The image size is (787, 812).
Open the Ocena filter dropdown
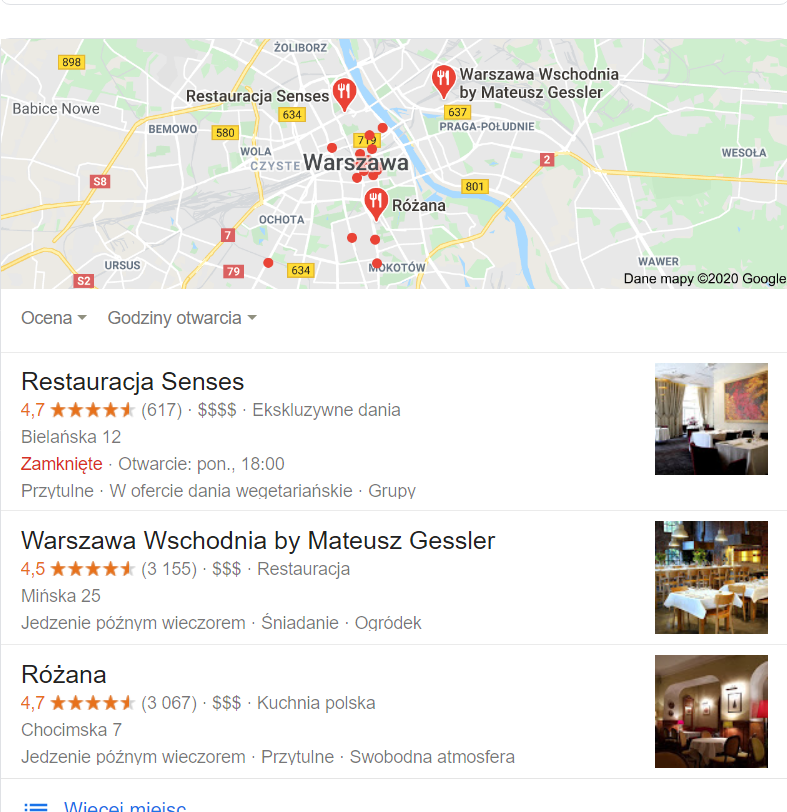point(54,318)
